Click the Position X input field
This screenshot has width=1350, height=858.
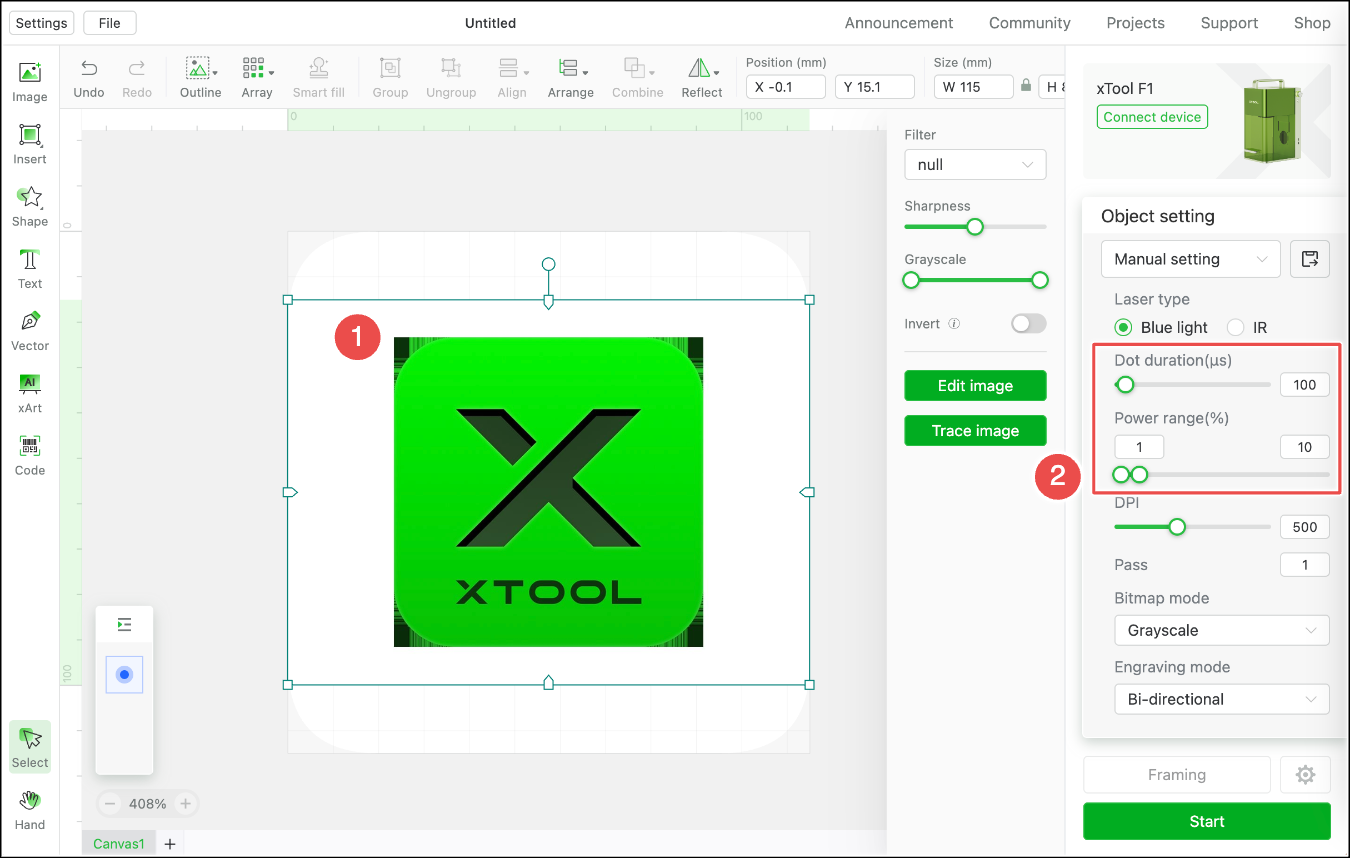tap(786, 87)
